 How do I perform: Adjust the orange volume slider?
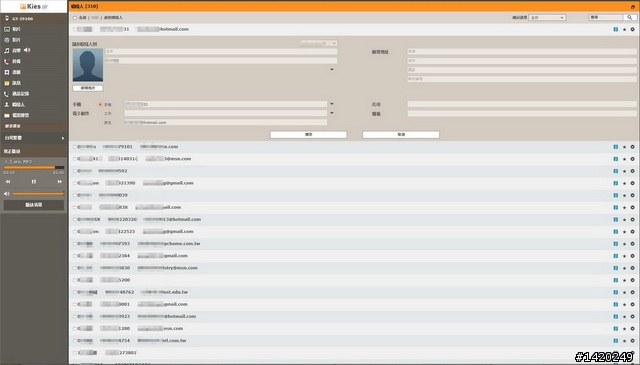coord(38,194)
